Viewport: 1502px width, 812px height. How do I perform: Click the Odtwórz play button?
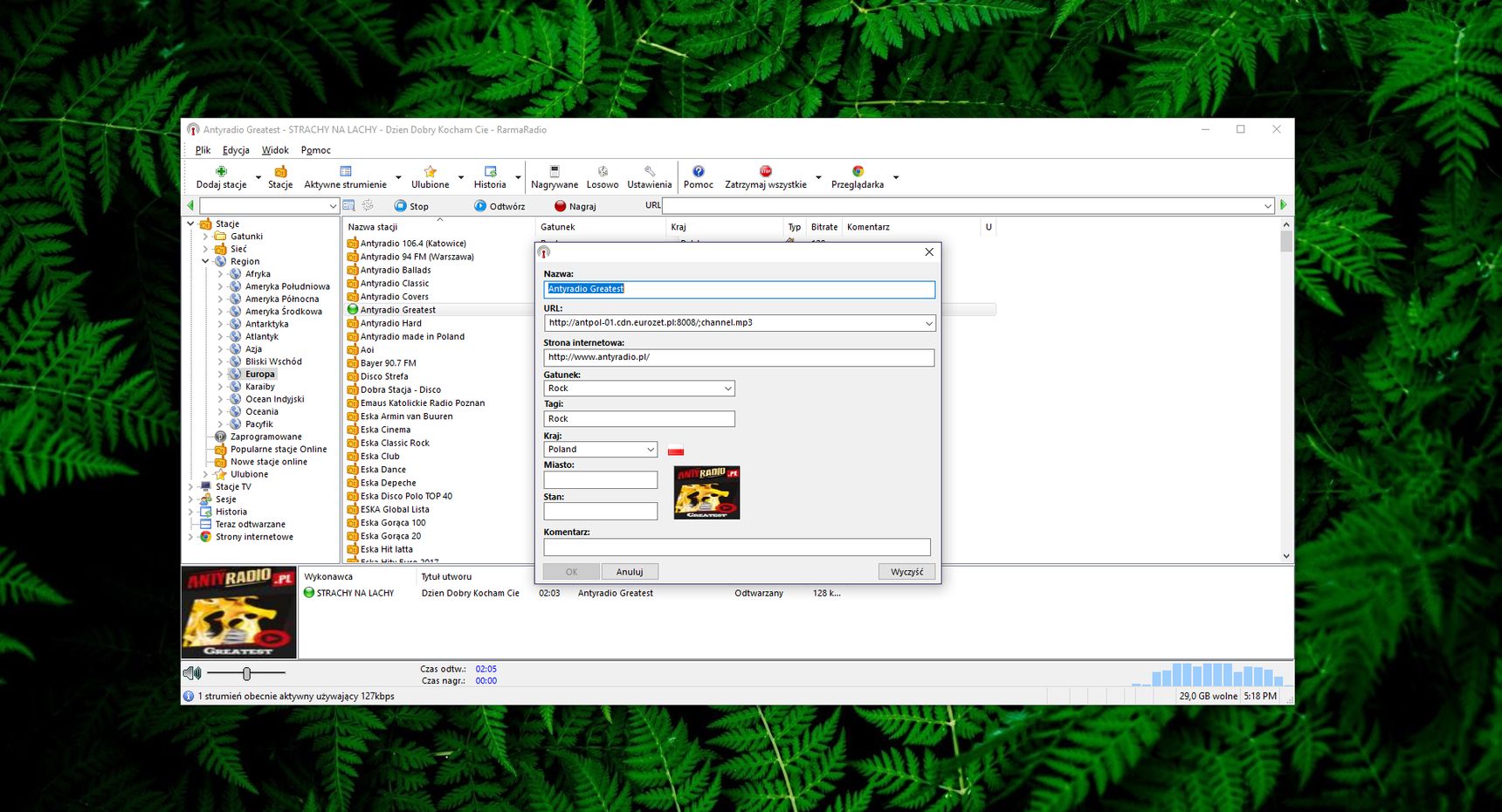click(500, 206)
